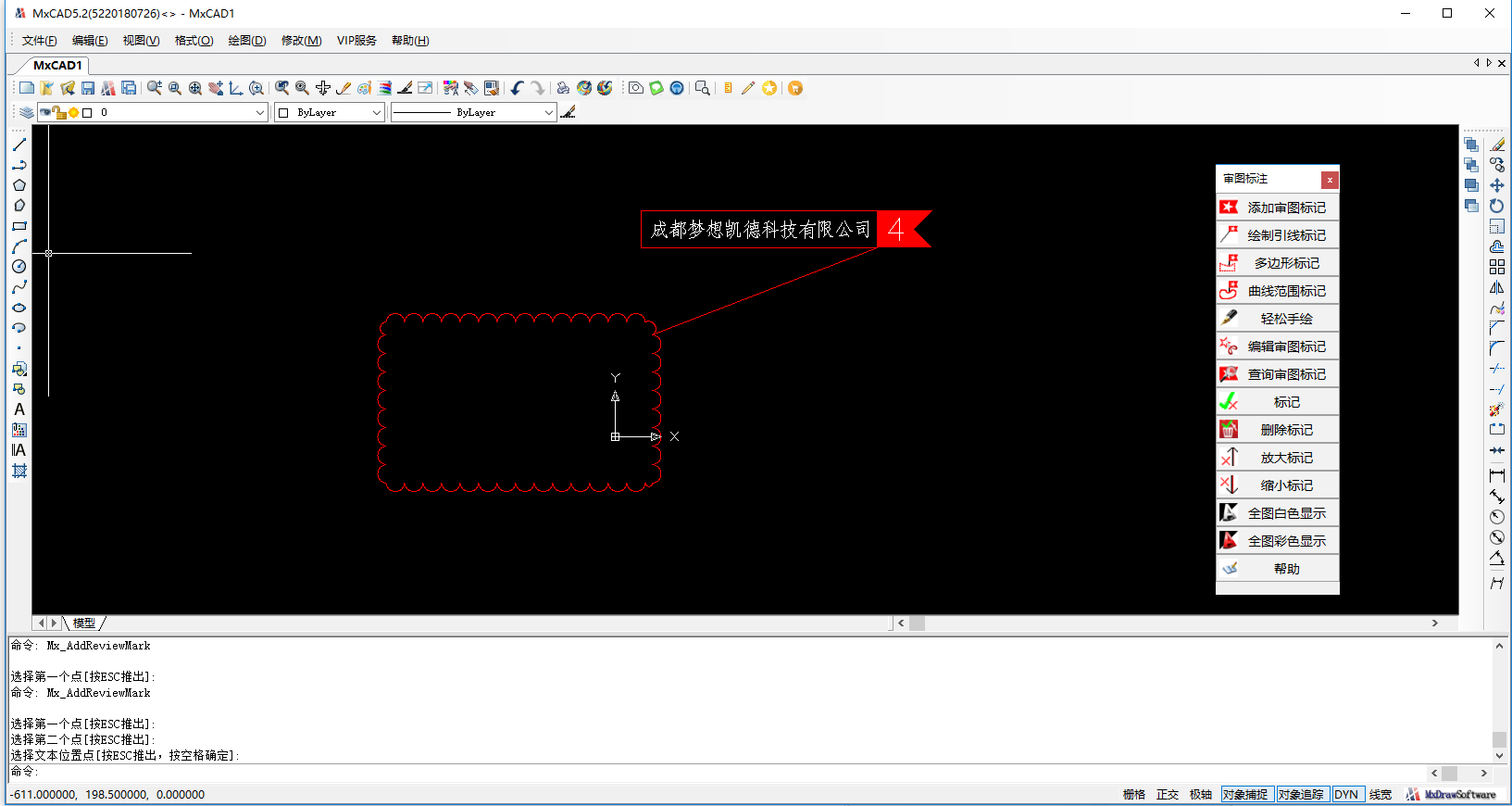This screenshot has width=1512, height=806.
Task: Select the Line draw tool
Action: click(x=19, y=145)
